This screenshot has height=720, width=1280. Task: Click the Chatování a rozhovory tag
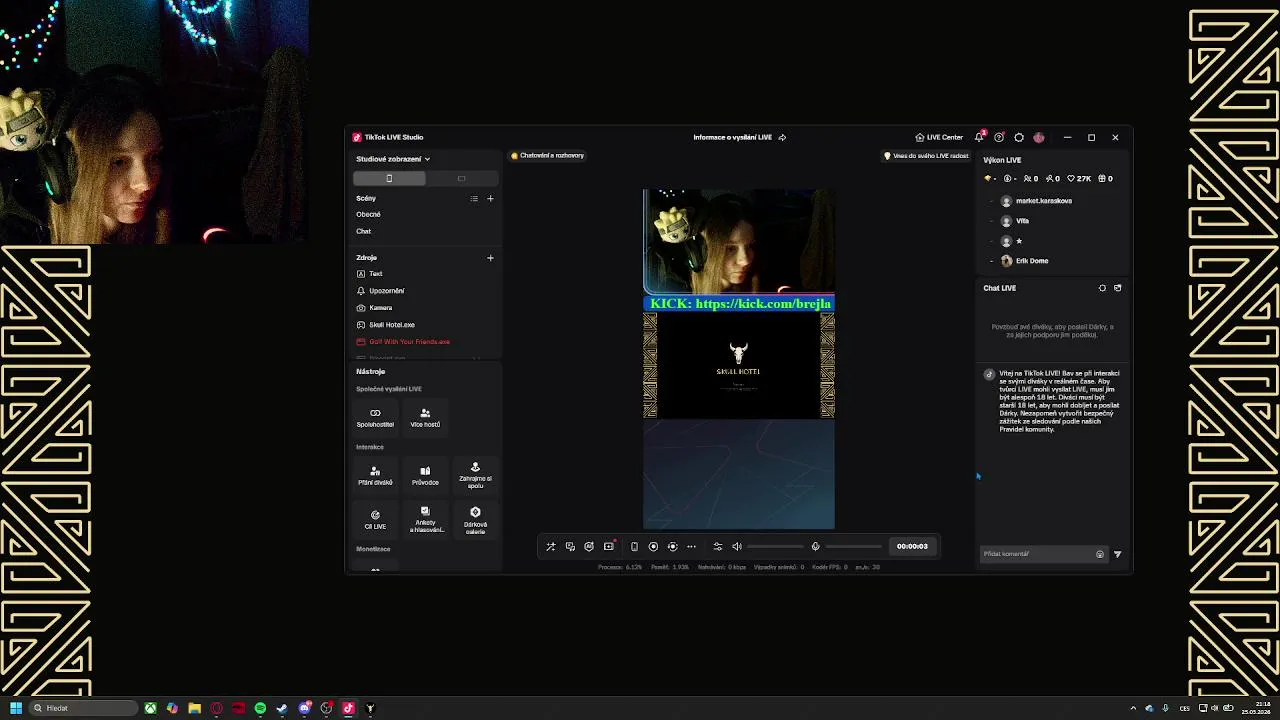(547, 155)
